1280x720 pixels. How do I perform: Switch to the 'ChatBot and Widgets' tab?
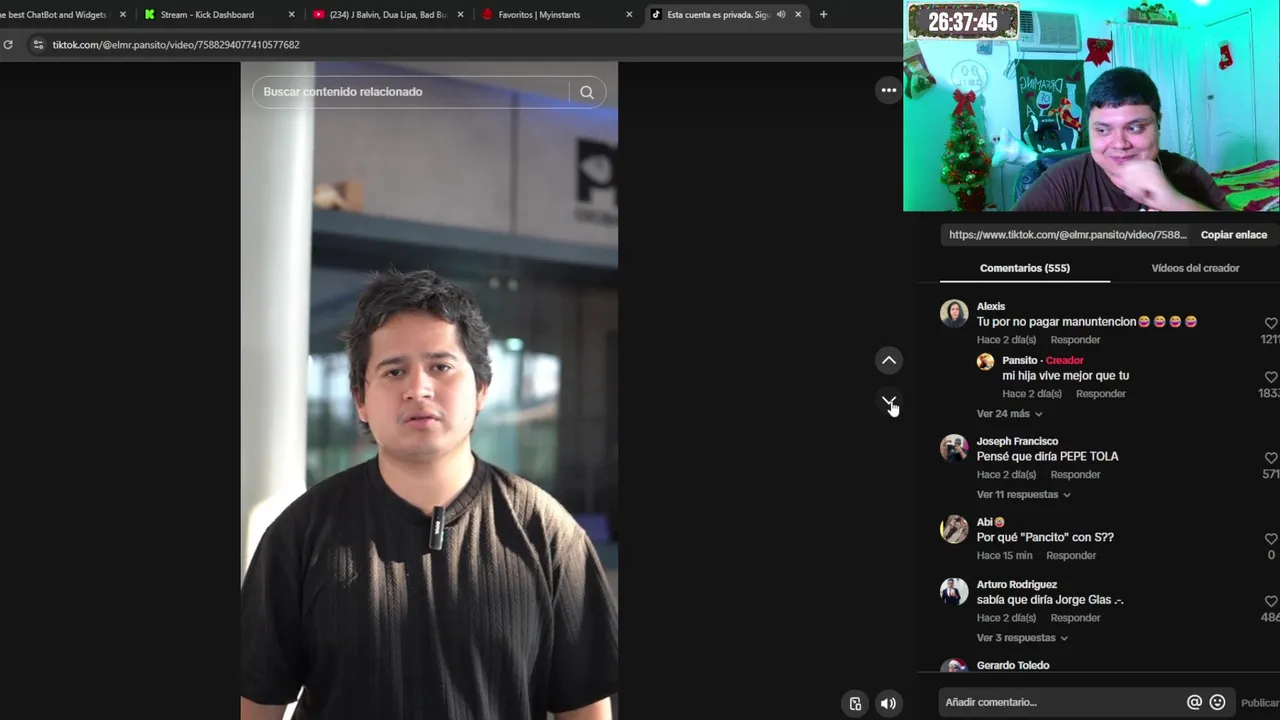(53, 15)
